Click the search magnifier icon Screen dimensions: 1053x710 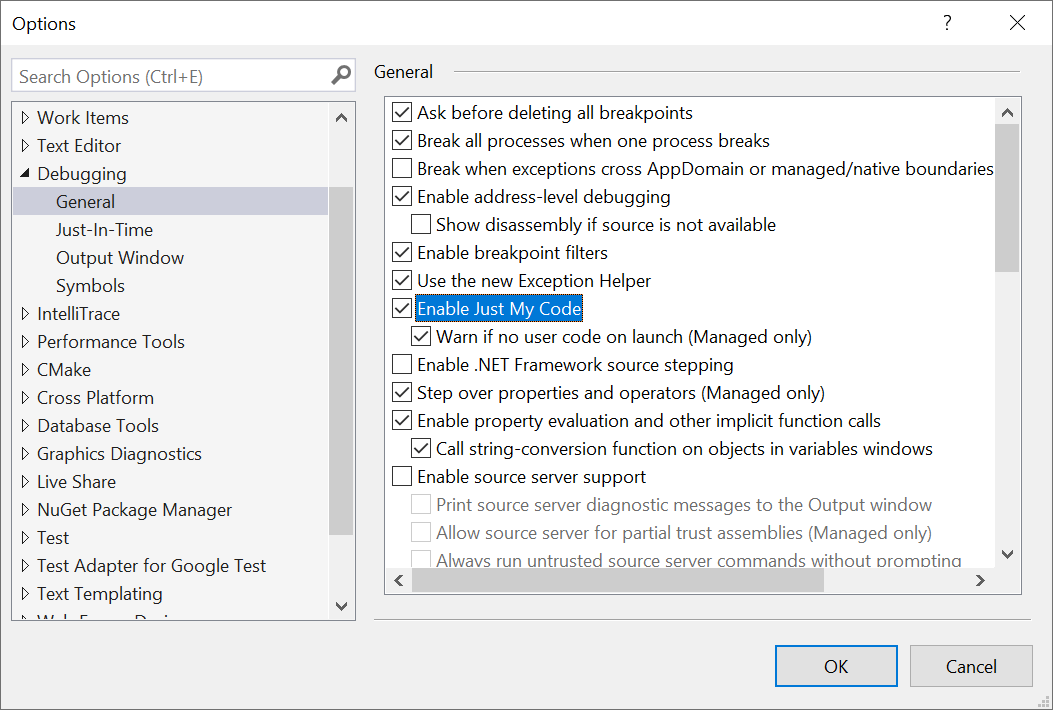(341, 75)
